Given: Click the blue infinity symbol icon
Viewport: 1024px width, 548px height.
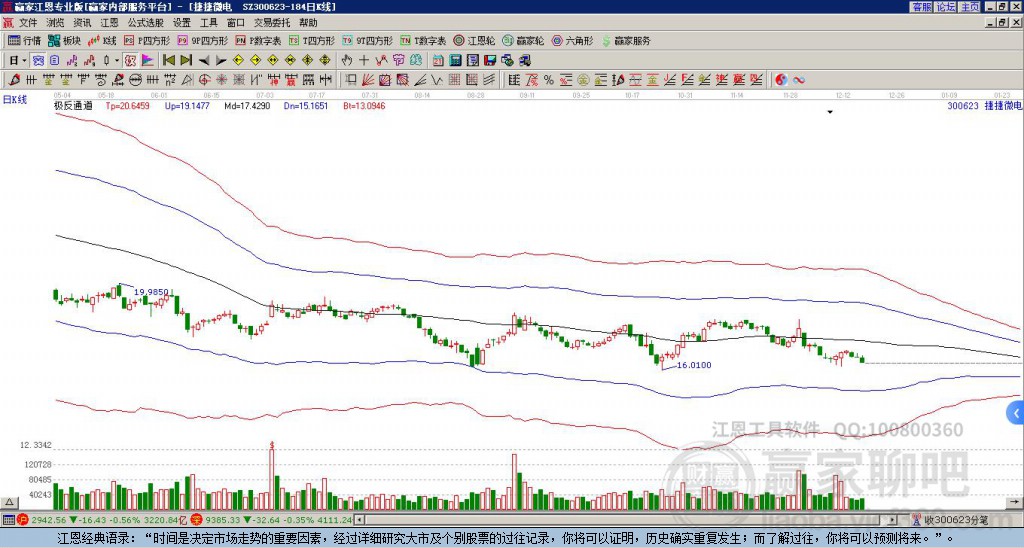Looking at the screenshot, I should [798, 80].
